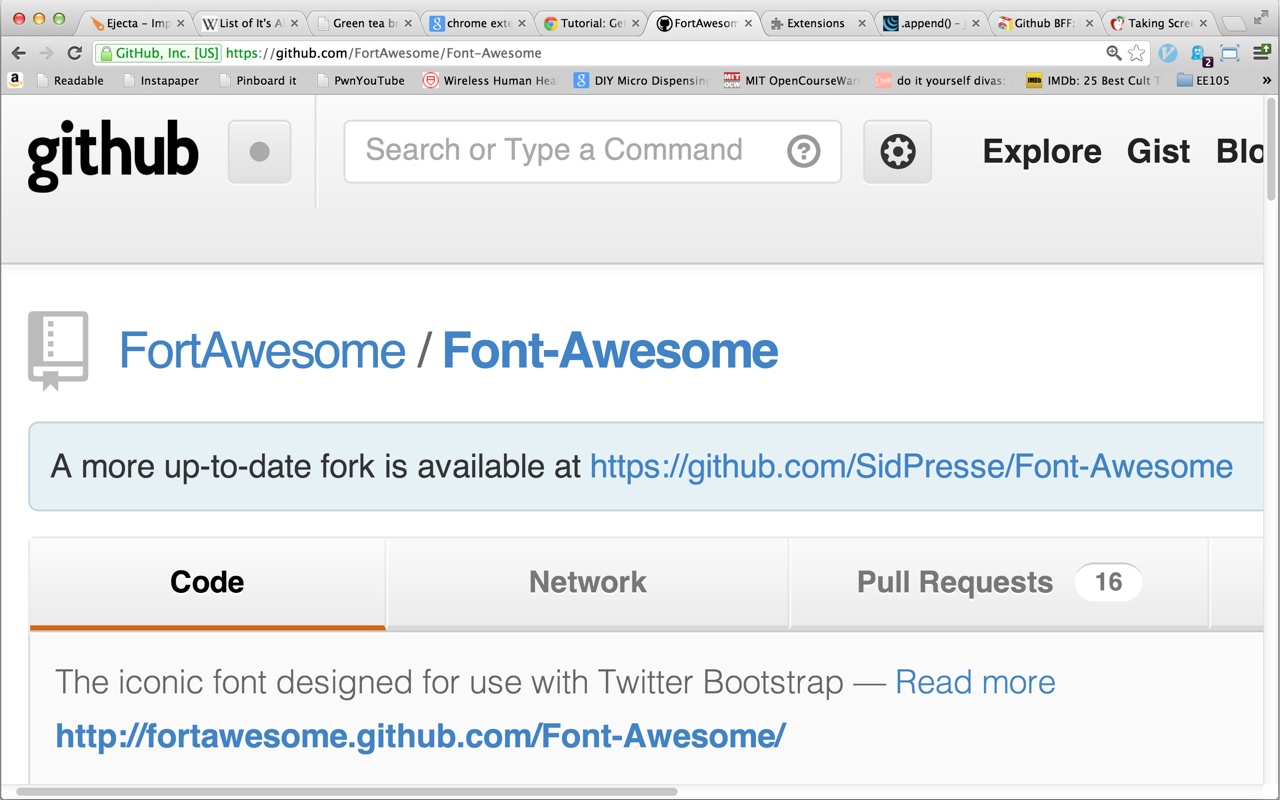Click the Amazon bookmark icon

pos(13,80)
